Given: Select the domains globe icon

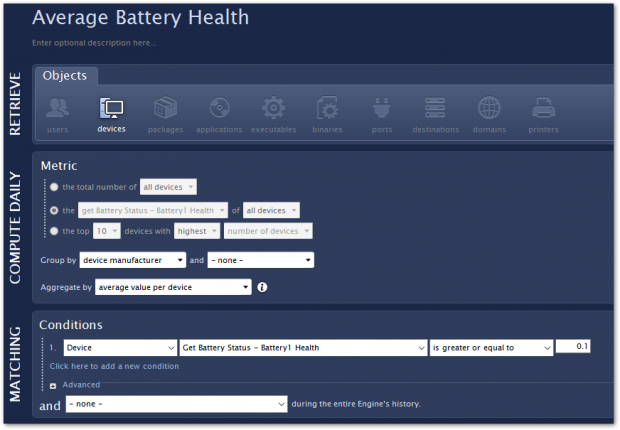Looking at the screenshot, I should [x=489, y=108].
